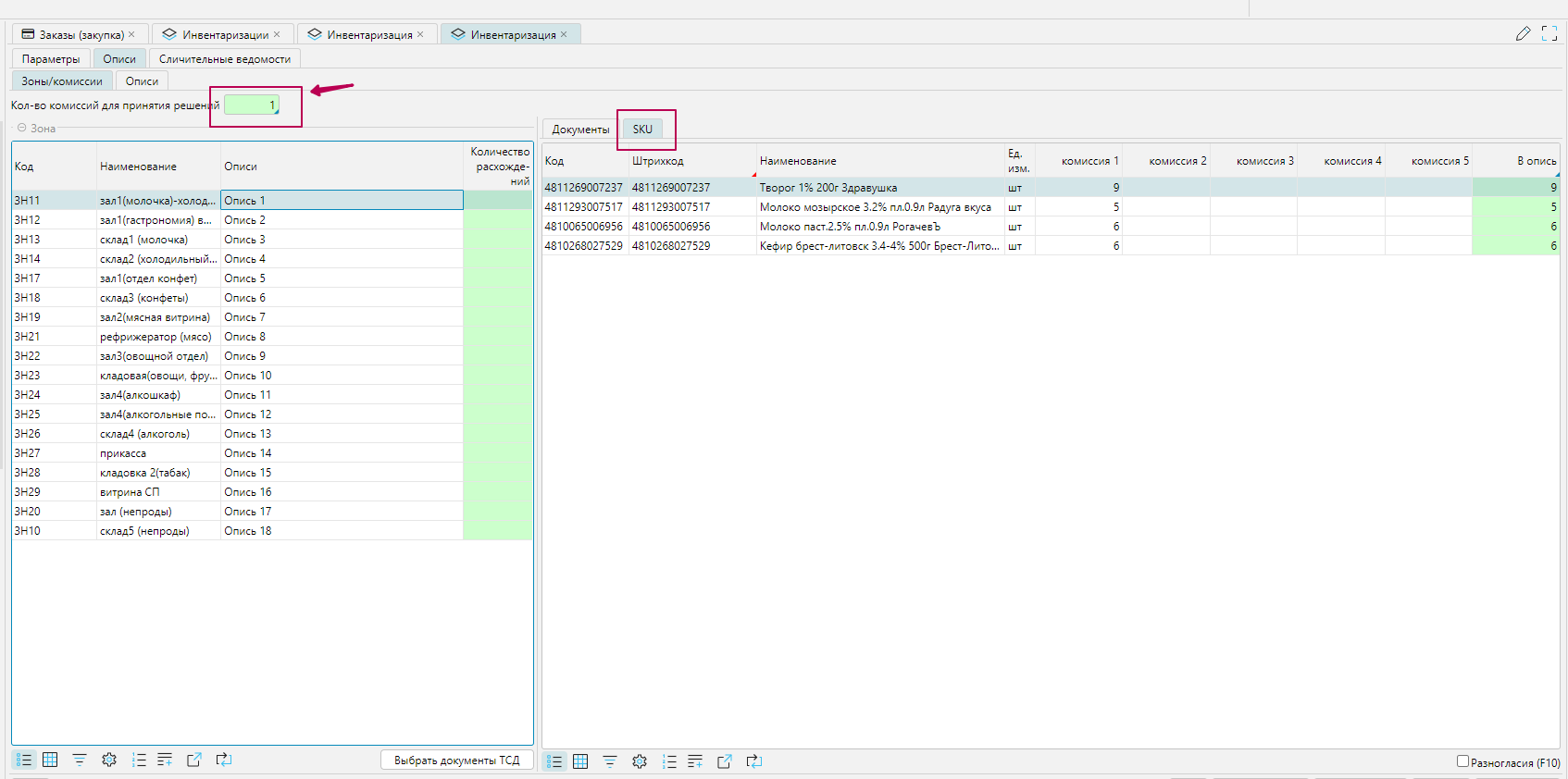
Task: Click the refresh icon under the SKU table
Action: (754, 761)
